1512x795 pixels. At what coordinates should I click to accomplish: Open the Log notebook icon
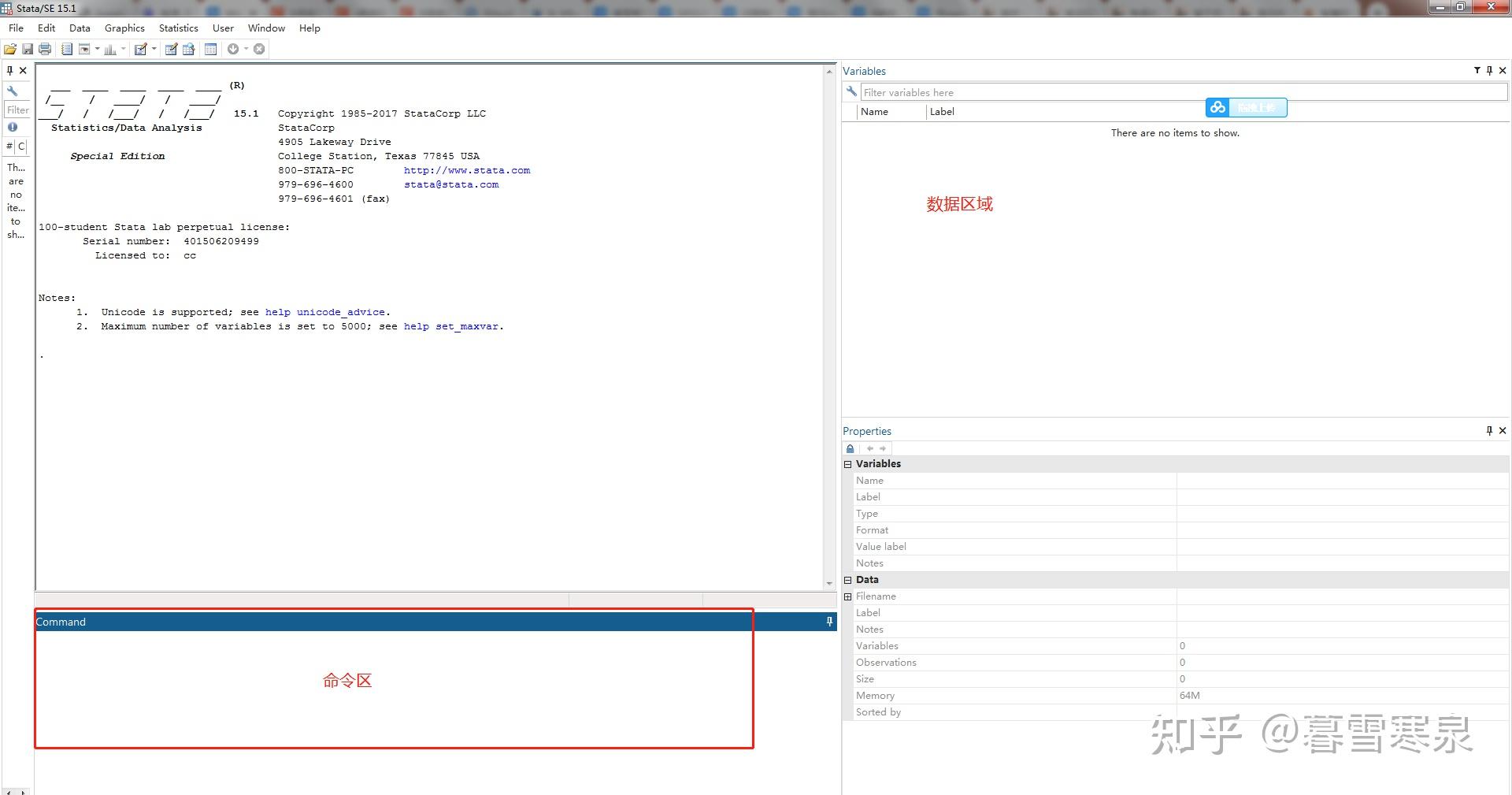coord(67,49)
